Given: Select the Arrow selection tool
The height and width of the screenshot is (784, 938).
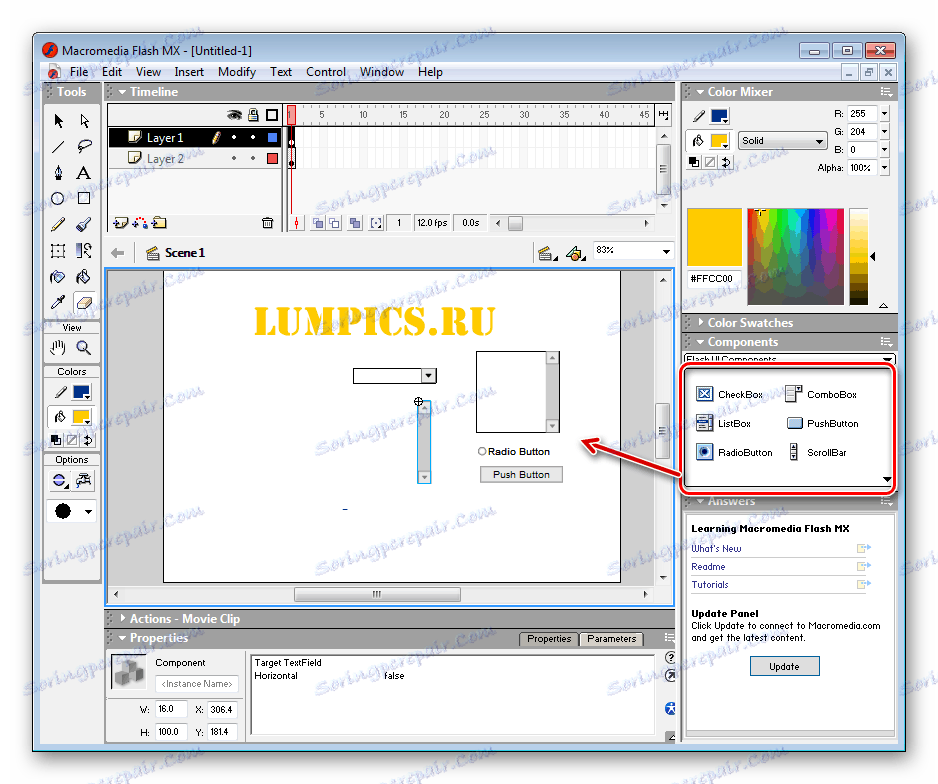Looking at the screenshot, I should click(59, 121).
